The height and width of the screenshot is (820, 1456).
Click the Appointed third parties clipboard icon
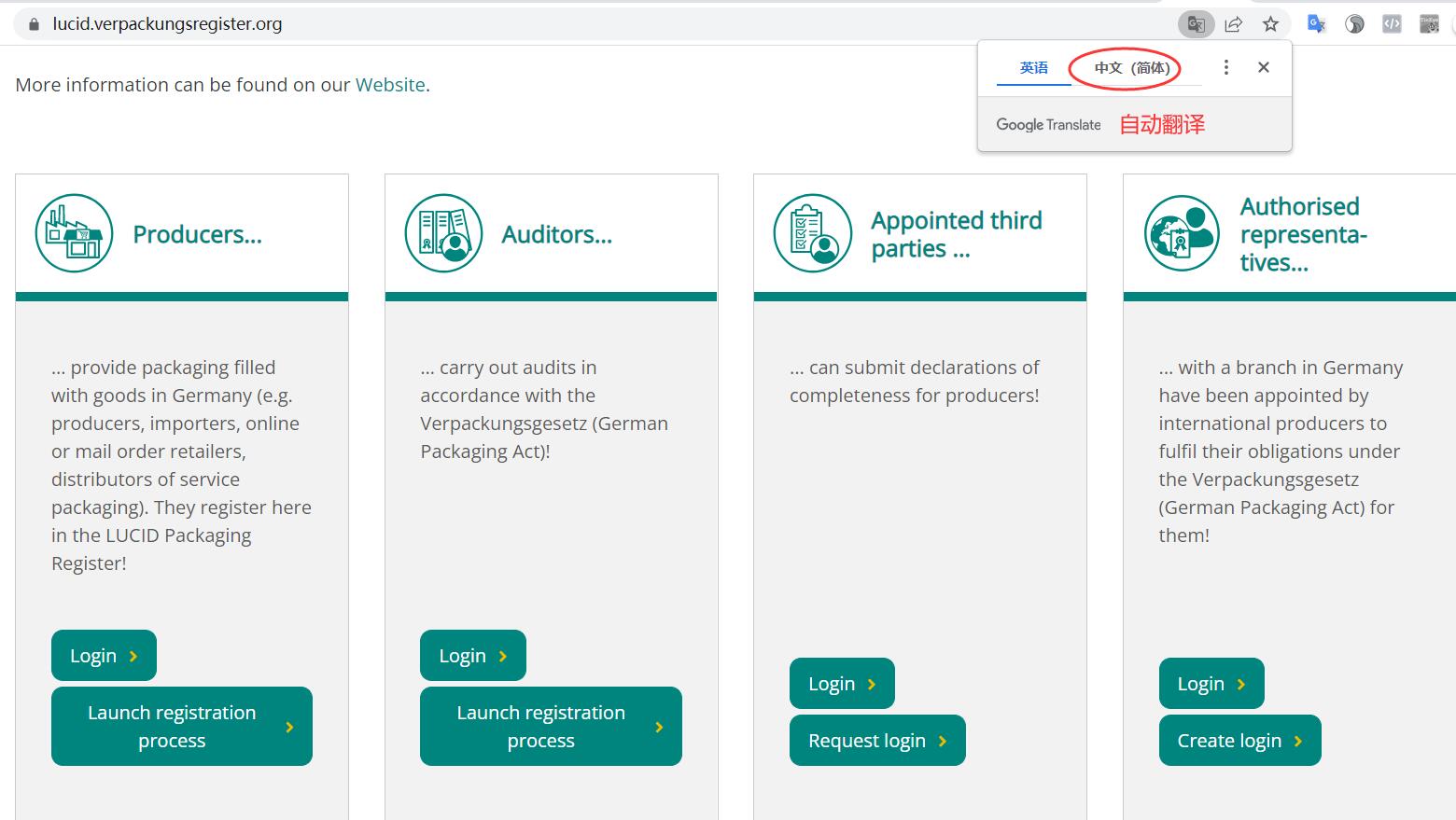coord(813,233)
